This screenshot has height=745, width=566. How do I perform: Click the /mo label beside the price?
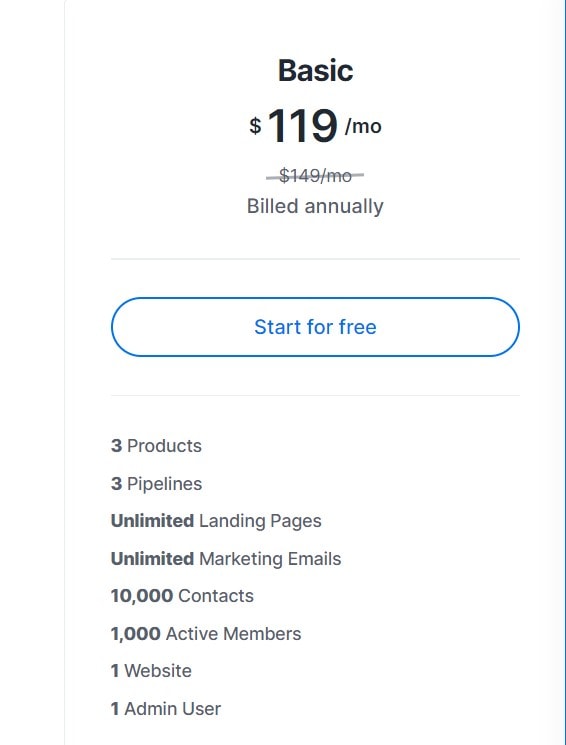(363, 126)
